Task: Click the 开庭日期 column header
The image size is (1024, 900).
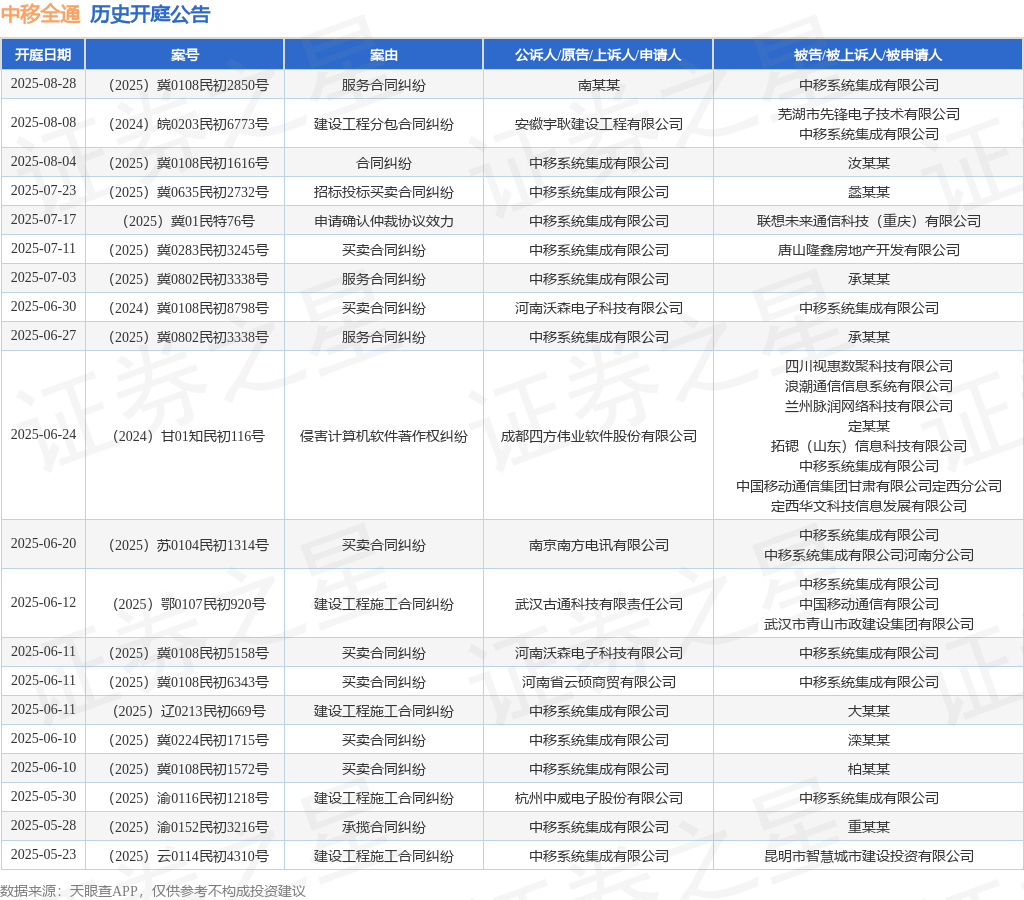Action: [43, 55]
